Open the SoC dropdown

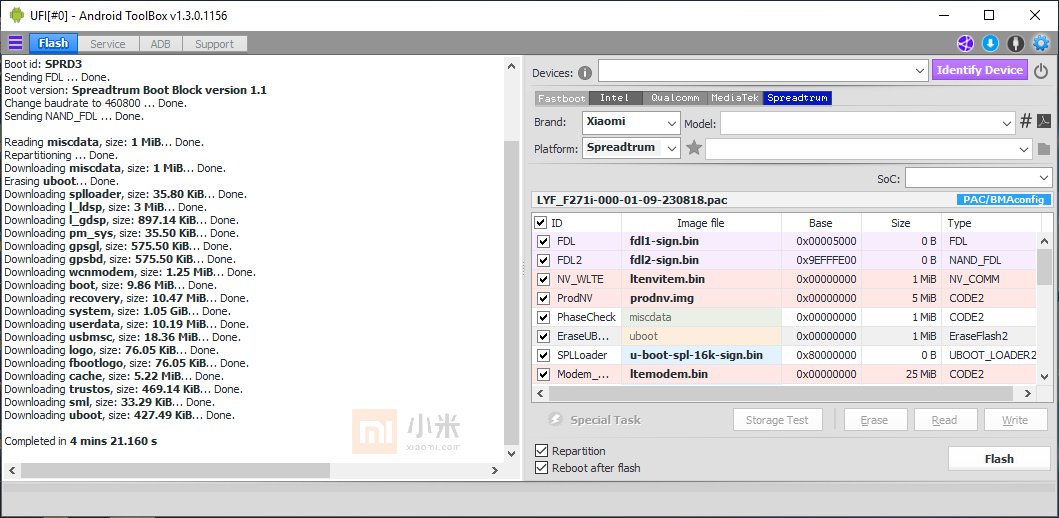978,178
